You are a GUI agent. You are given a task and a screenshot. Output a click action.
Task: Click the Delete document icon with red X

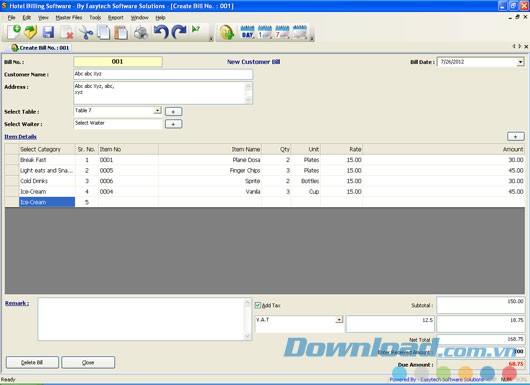[x=67, y=33]
